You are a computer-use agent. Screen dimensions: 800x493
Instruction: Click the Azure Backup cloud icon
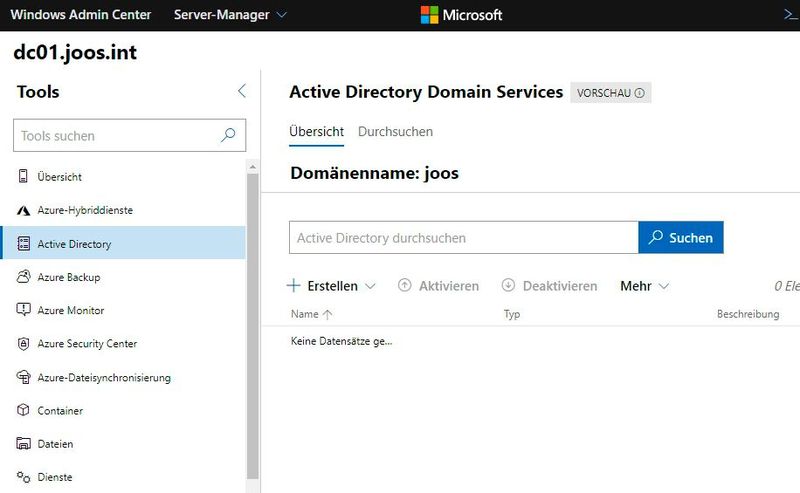click(23, 277)
